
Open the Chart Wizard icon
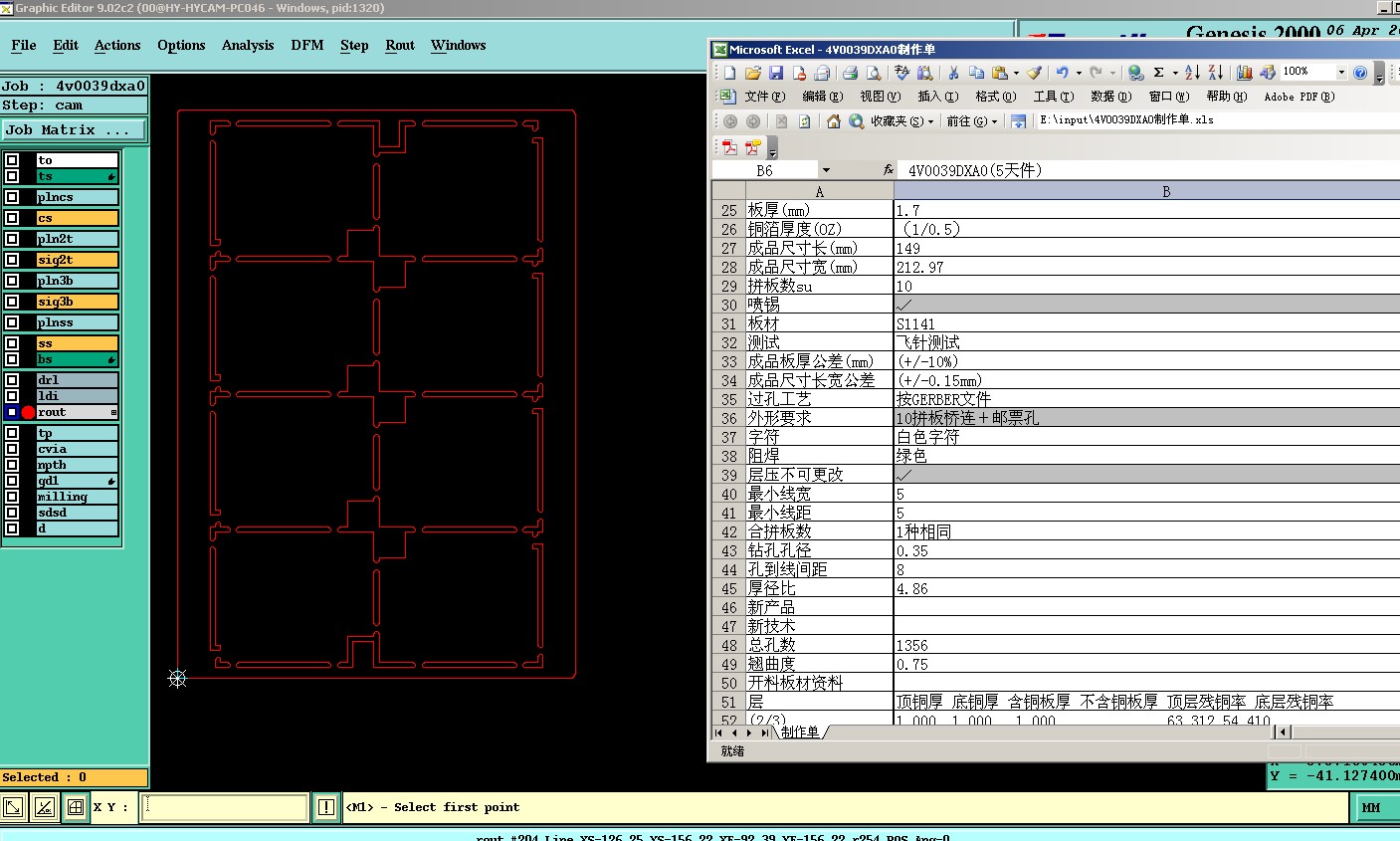click(1244, 73)
